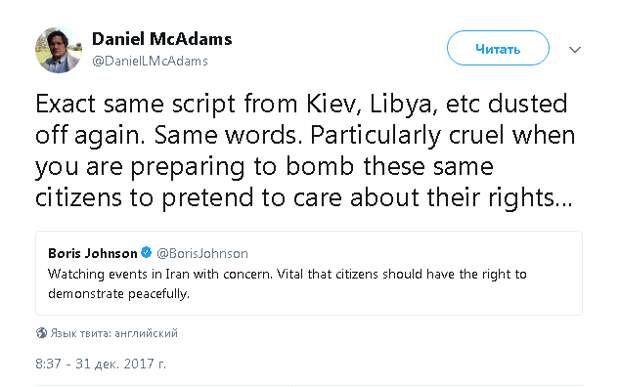Open Daniel McAdams profile avatar
620x387 pixels.
point(59,50)
